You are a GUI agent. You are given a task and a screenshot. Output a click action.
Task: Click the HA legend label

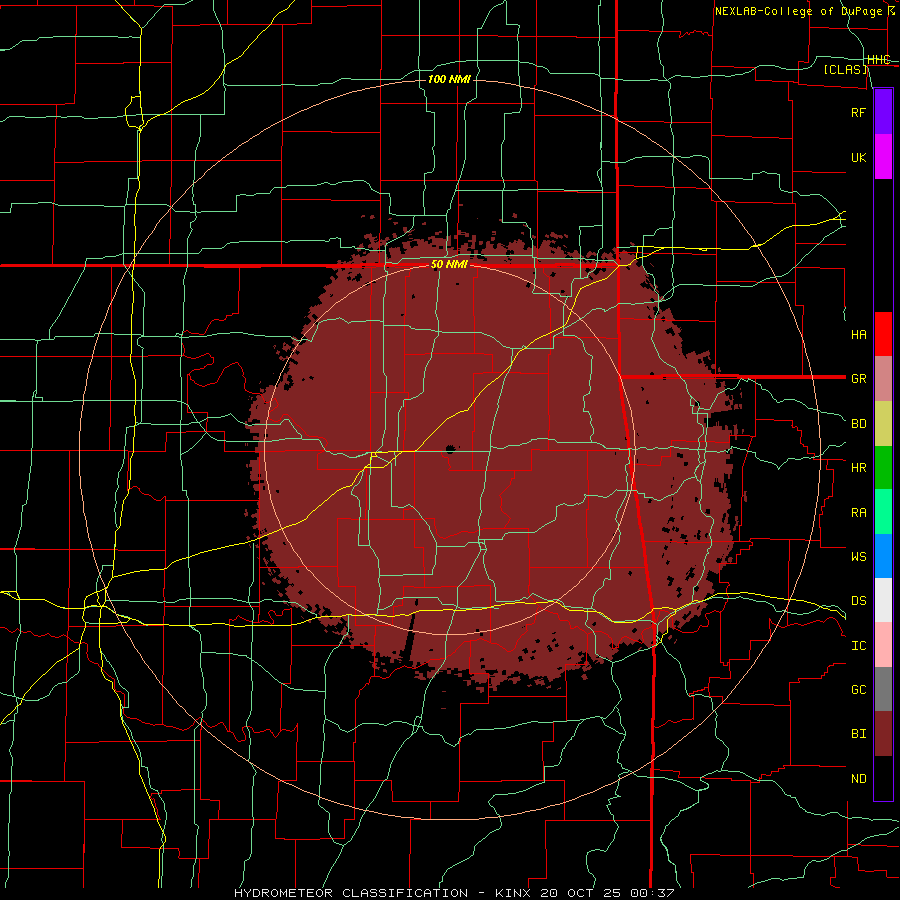click(x=858, y=335)
